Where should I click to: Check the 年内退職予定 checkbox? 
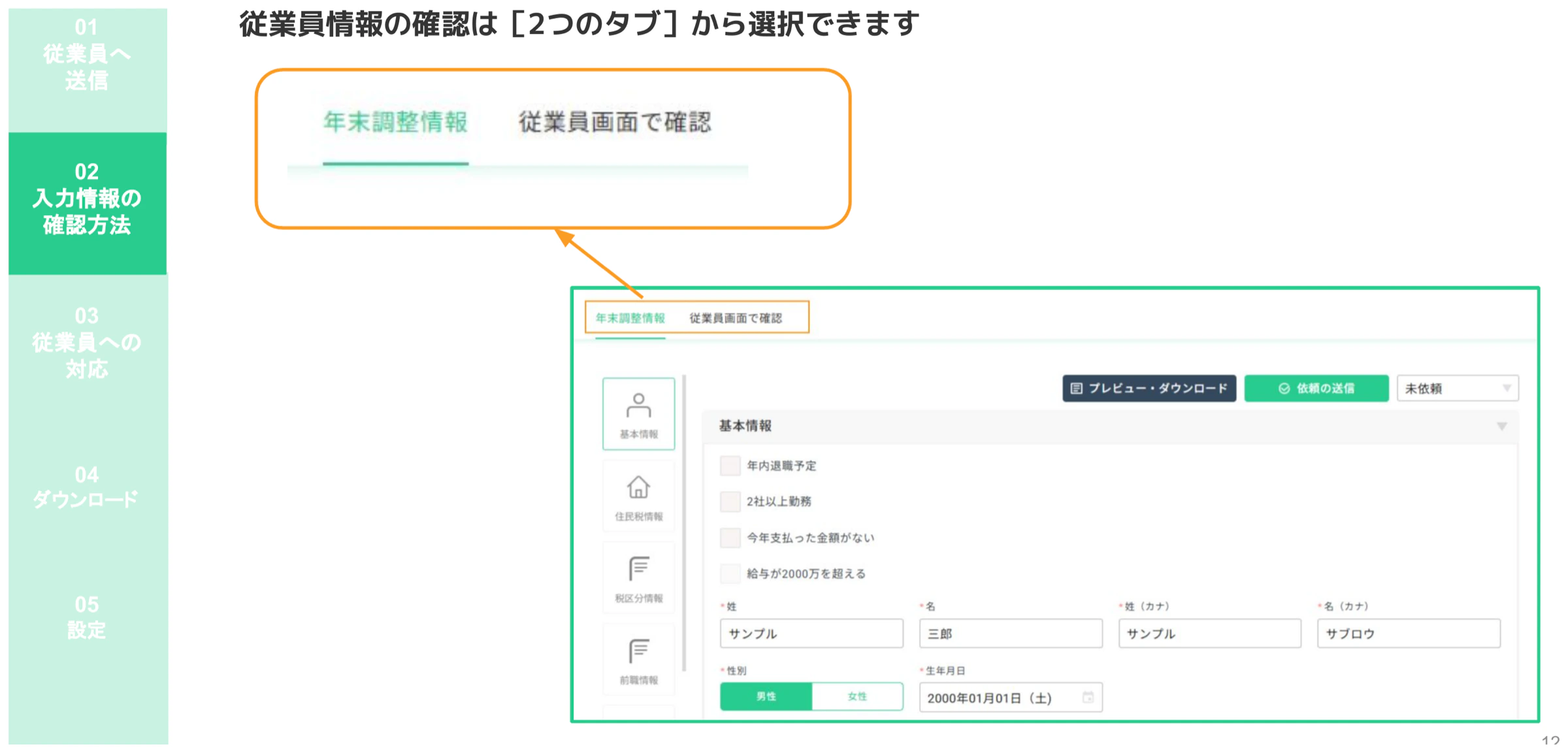coord(730,466)
